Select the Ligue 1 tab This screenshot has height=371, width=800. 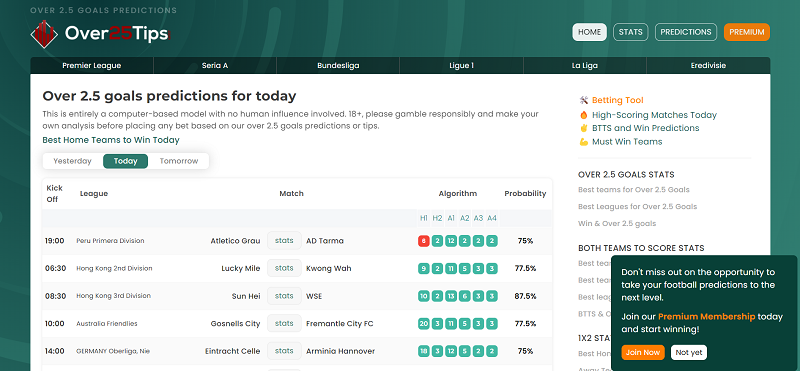click(461, 65)
